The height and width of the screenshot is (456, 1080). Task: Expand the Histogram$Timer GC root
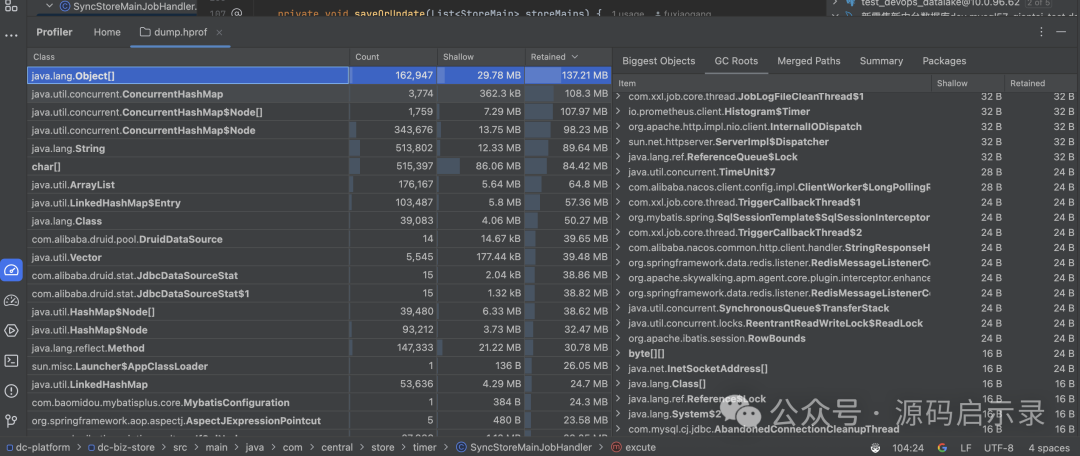click(x=619, y=112)
